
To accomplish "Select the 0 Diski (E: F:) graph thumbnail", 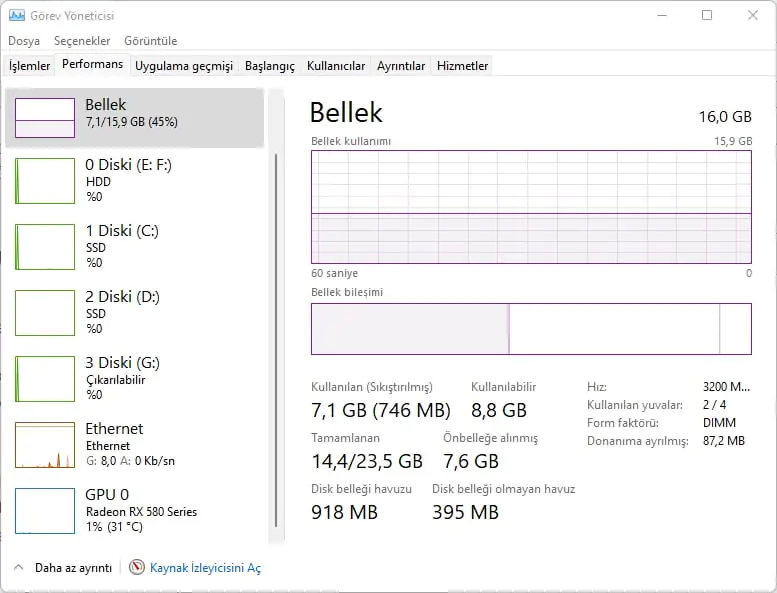I will tap(45, 181).
